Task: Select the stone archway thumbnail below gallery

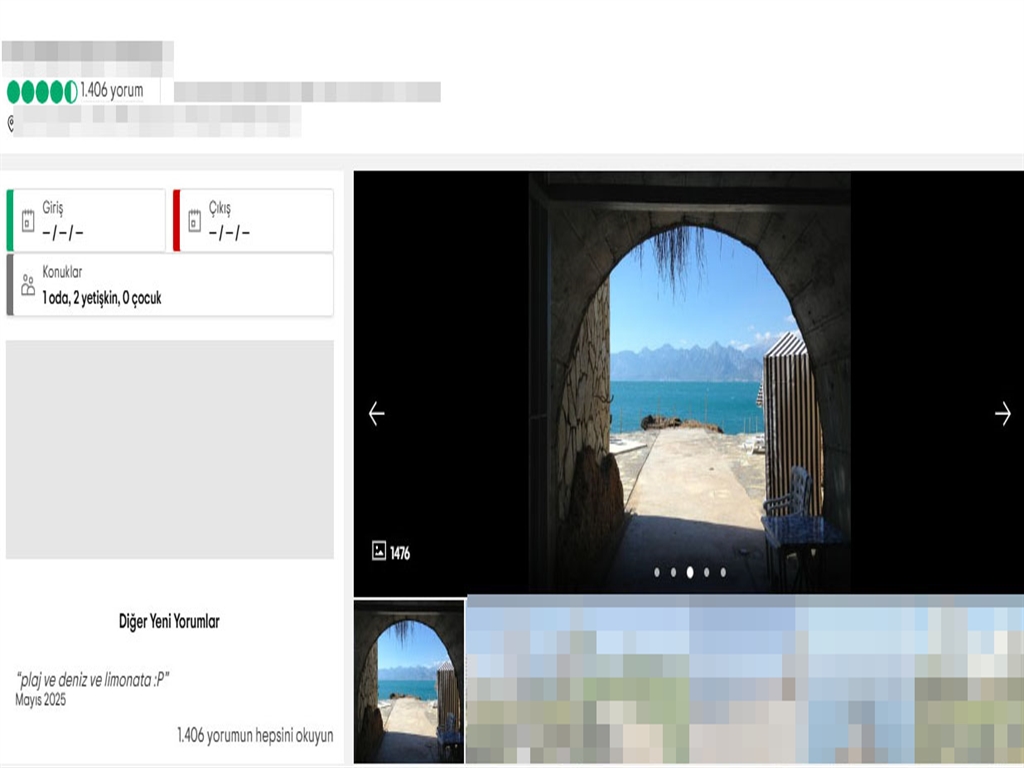Action: click(409, 682)
